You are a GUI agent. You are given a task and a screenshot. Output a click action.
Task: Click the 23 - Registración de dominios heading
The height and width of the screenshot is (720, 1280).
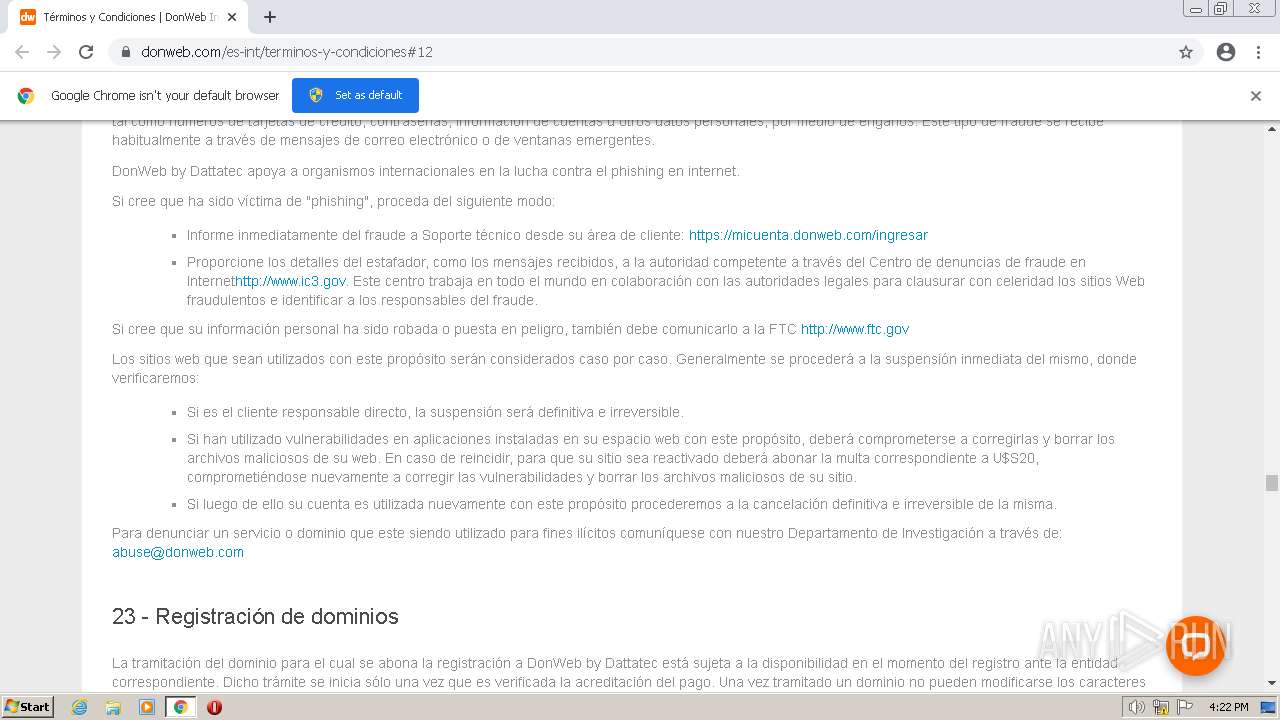tap(255, 616)
